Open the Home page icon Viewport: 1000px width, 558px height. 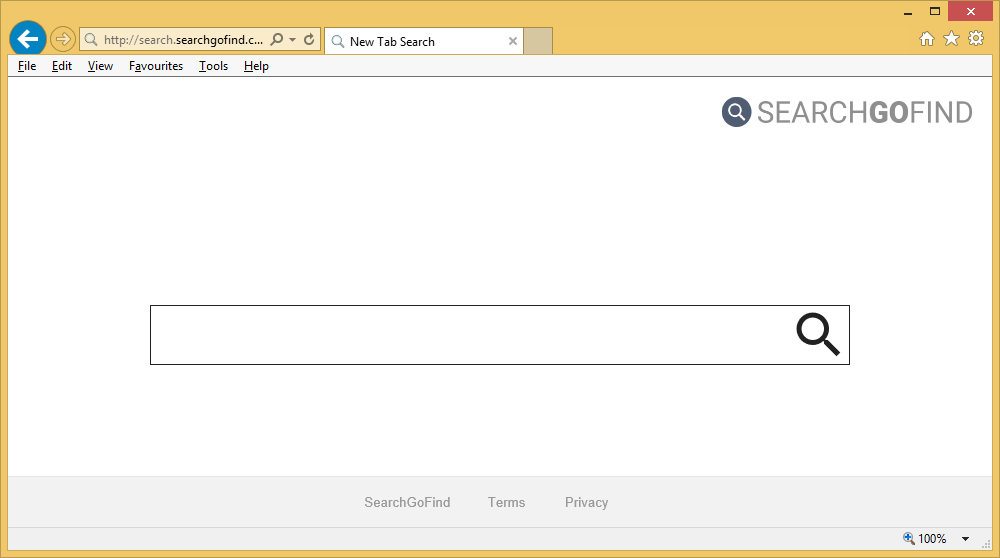click(x=927, y=39)
